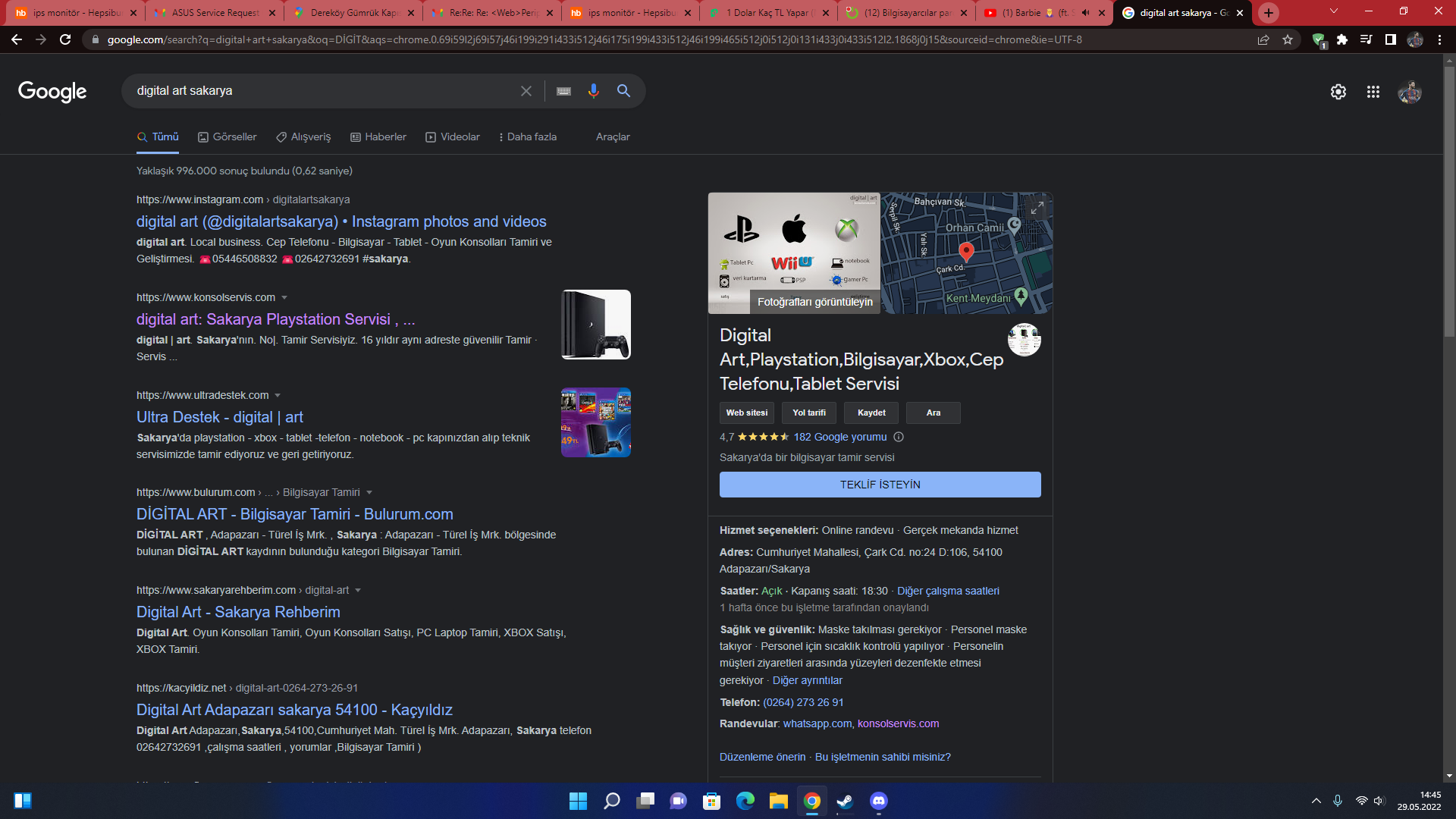Open Google apps grid menu
The height and width of the screenshot is (819, 1456).
click(1373, 92)
